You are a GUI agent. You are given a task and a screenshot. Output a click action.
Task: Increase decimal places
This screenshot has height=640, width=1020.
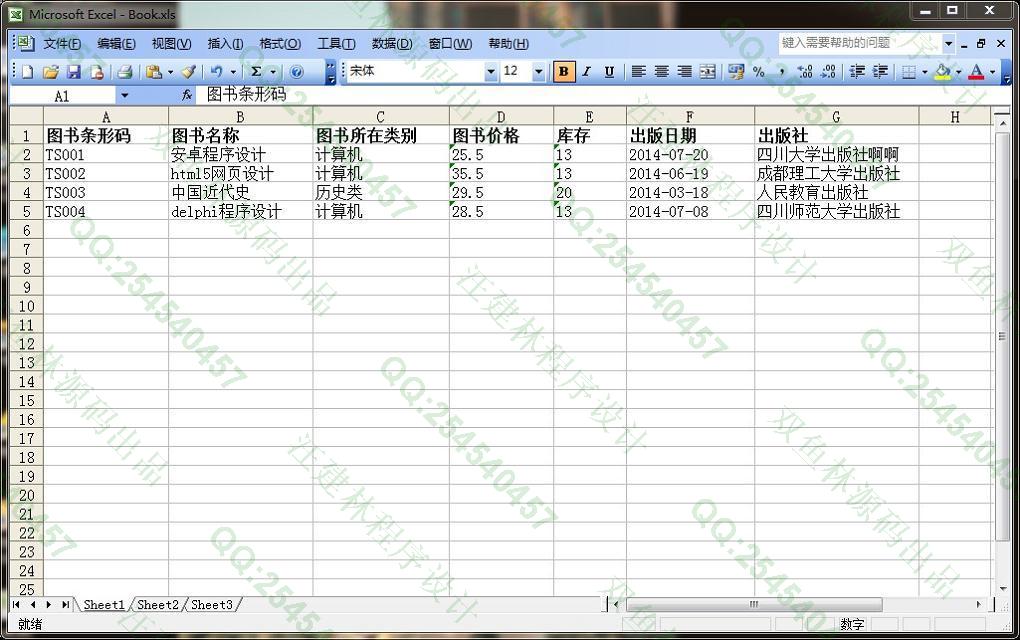pyautogui.click(x=805, y=72)
